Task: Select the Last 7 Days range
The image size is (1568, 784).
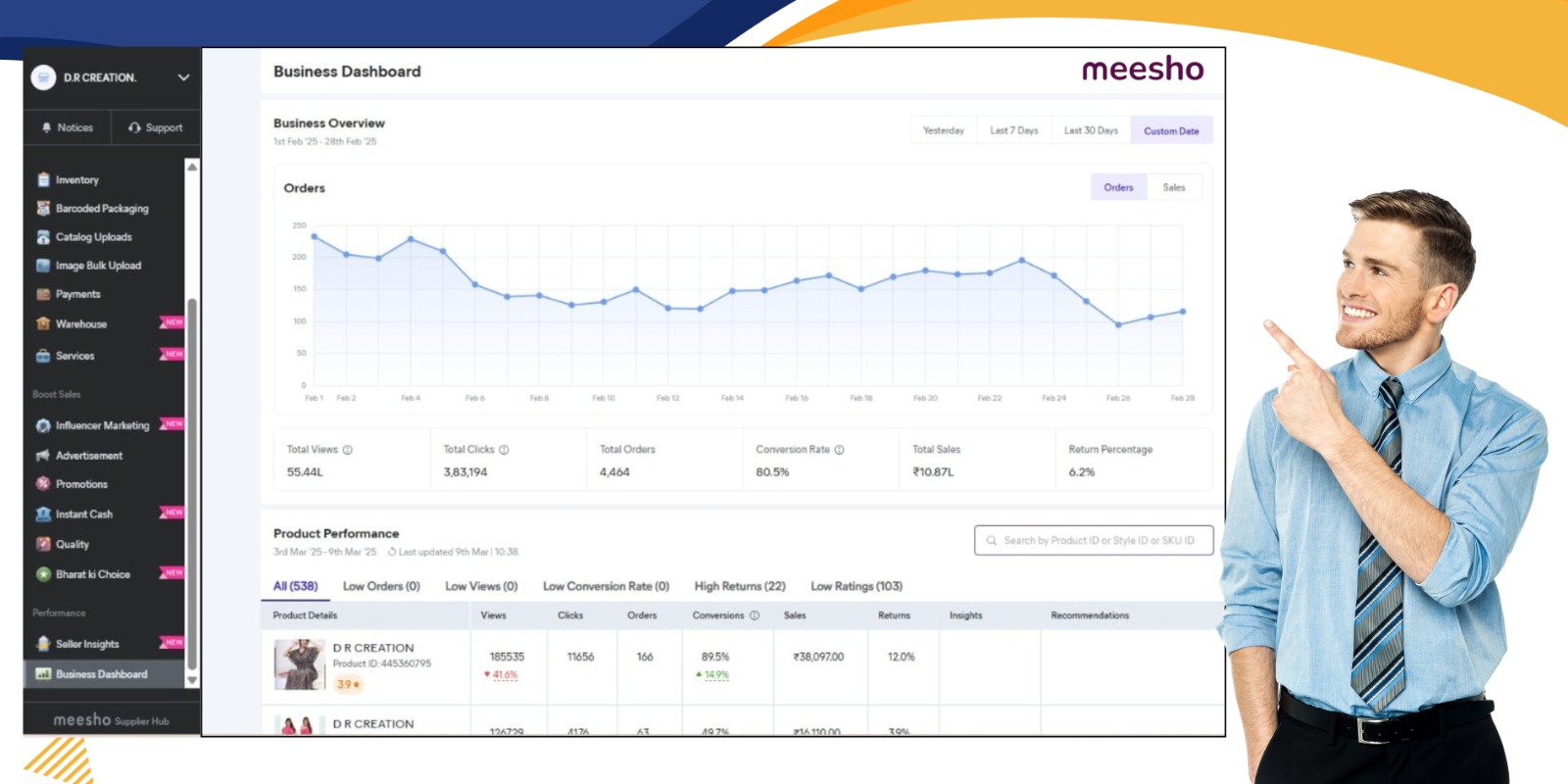Action: click(x=1013, y=130)
